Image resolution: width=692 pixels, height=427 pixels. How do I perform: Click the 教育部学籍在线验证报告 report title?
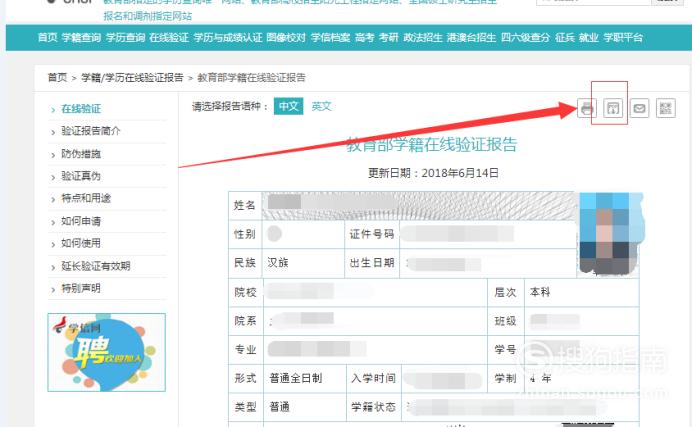click(x=431, y=145)
